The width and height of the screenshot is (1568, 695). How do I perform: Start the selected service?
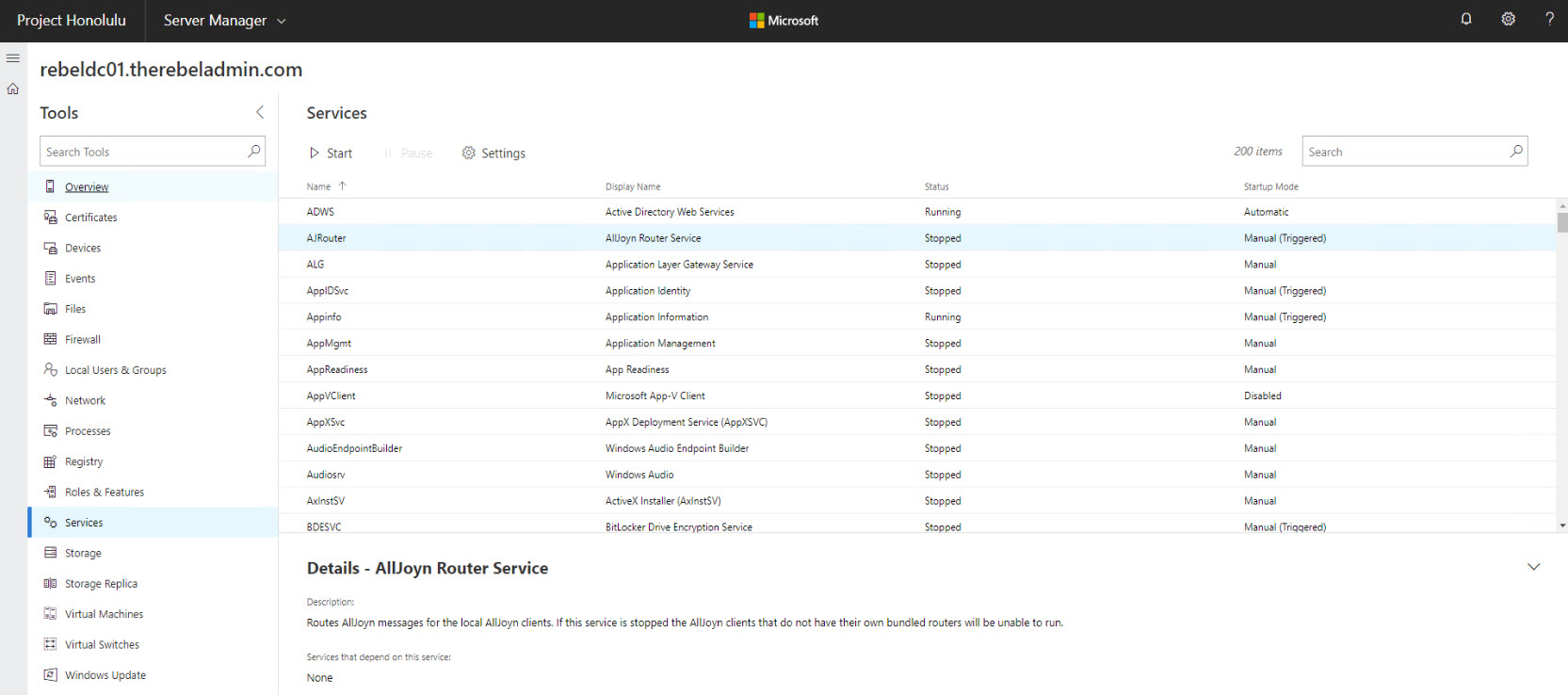point(331,153)
